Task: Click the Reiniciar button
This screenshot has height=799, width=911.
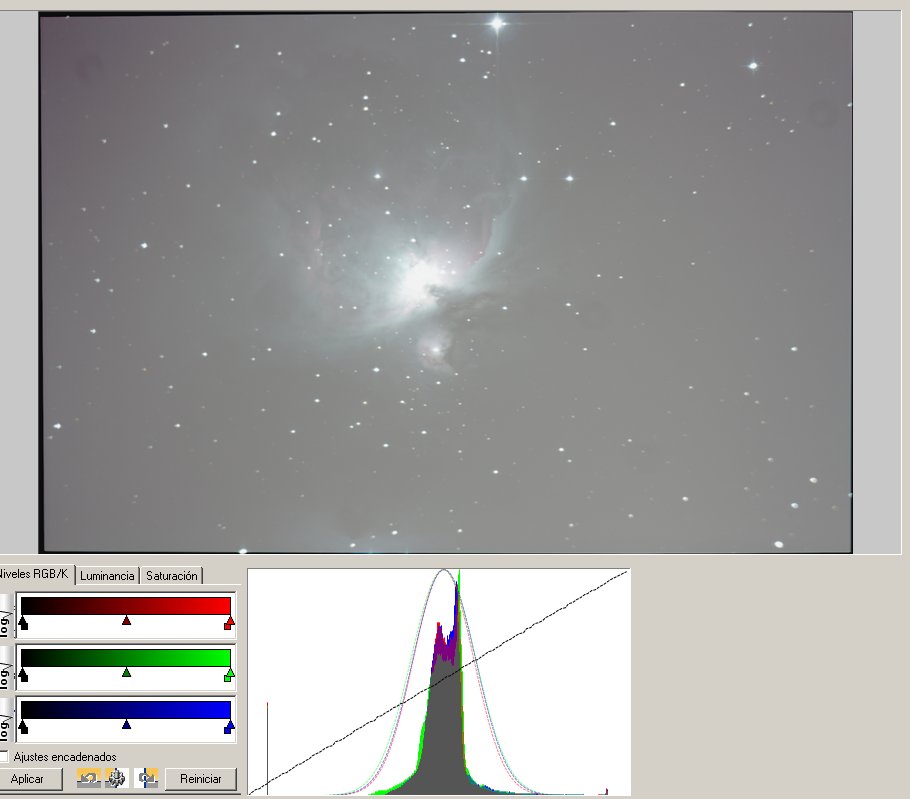Action: pos(200,779)
